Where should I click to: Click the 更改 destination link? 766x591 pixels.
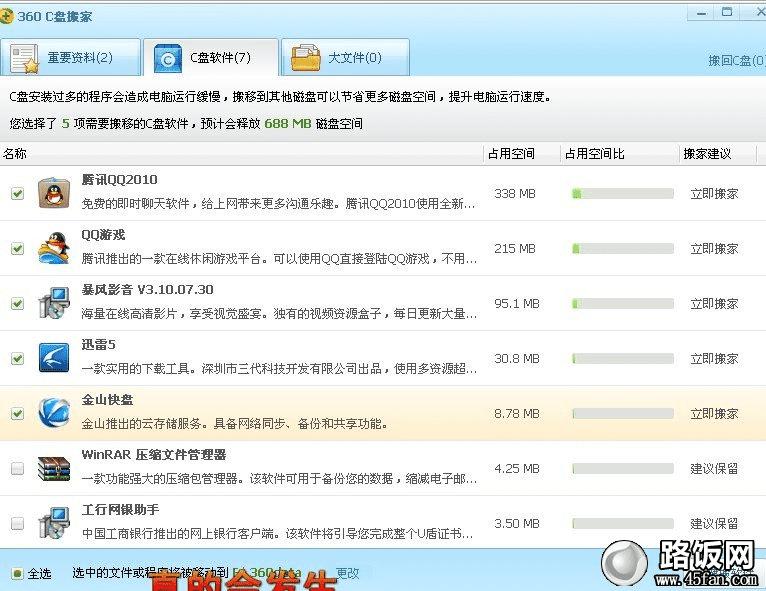pyautogui.click(x=347, y=573)
